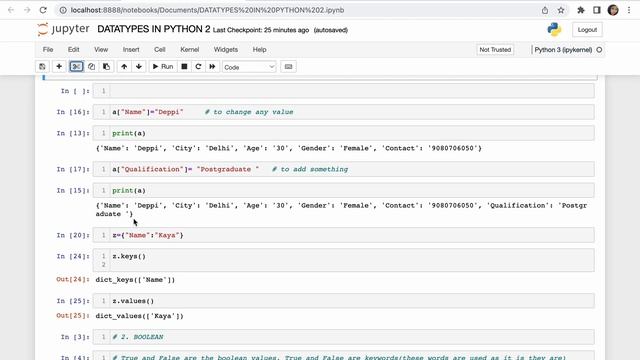Image resolution: width=640 pixels, height=360 pixels.
Task: Click output dict_values(['Kaya'])
Action: coord(140,316)
